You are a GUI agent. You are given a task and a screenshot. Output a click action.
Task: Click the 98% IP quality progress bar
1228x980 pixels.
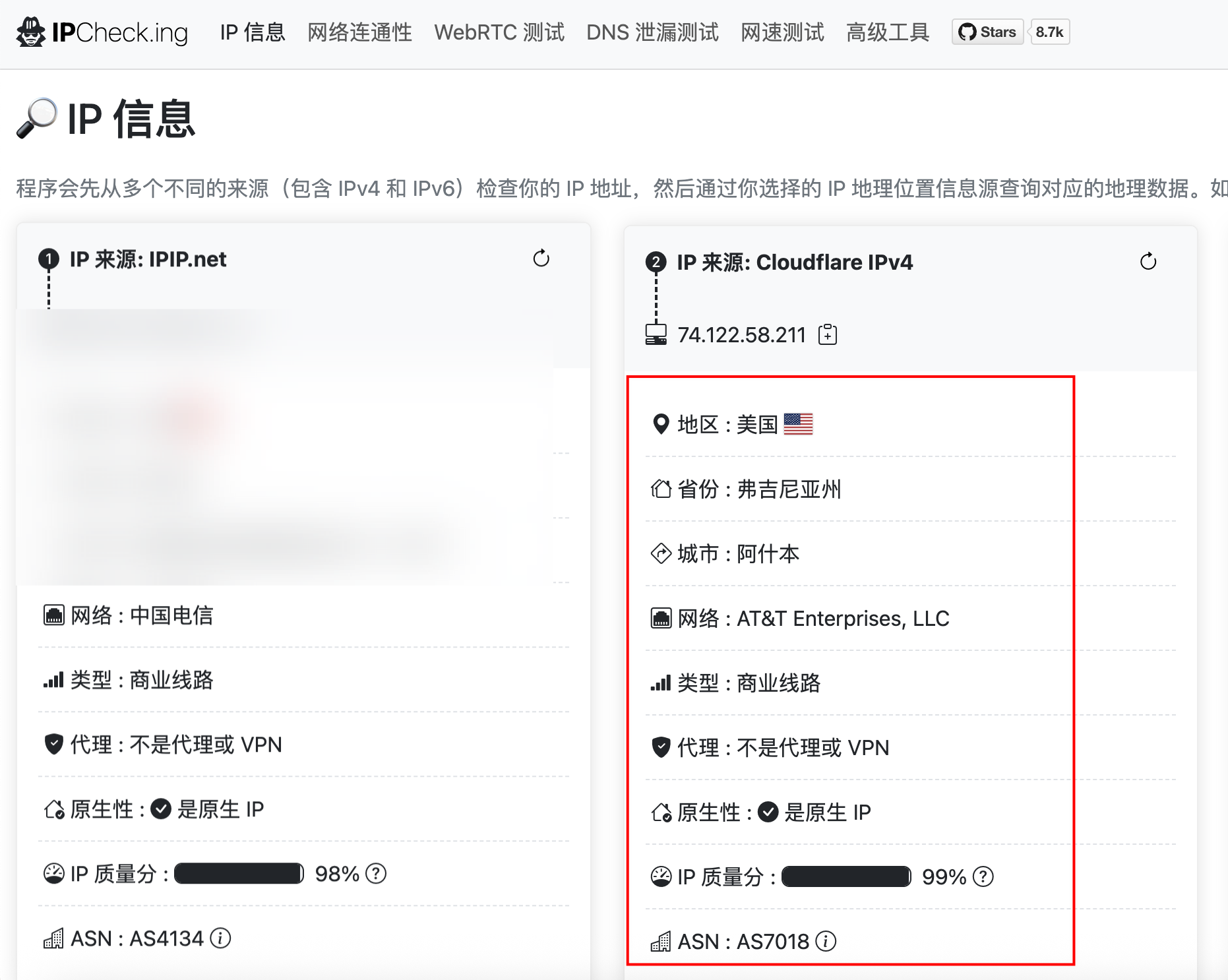pyautogui.click(x=238, y=873)
